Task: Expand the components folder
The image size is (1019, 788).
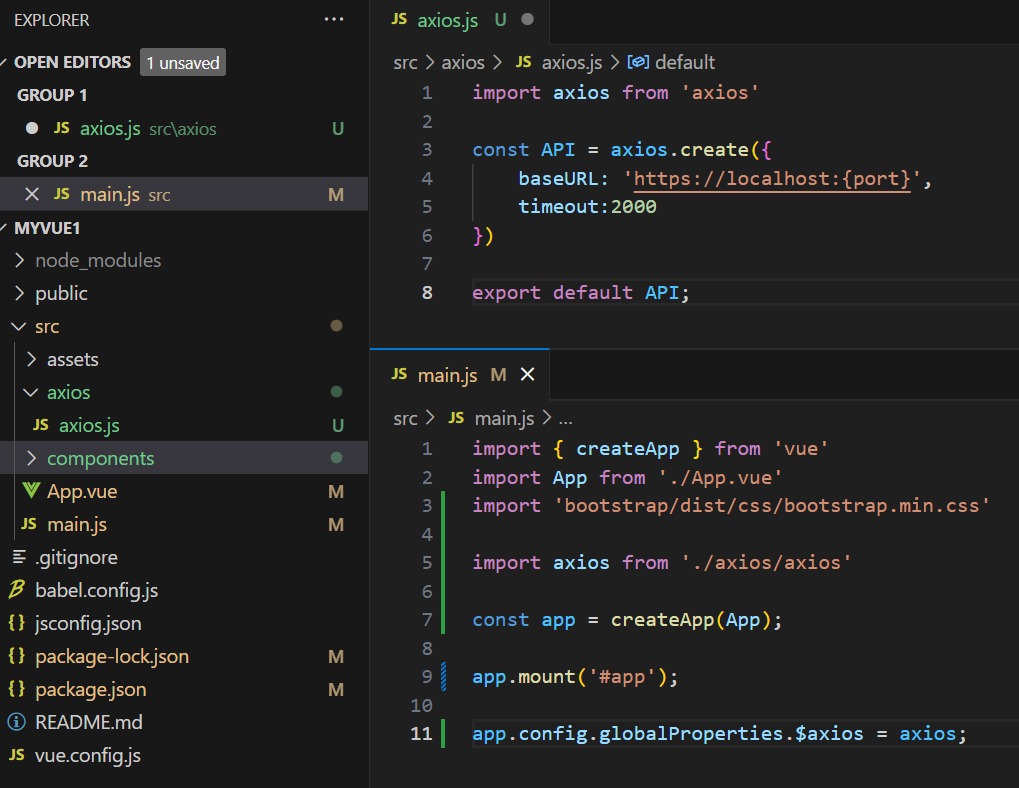Action: coord(31,459)
